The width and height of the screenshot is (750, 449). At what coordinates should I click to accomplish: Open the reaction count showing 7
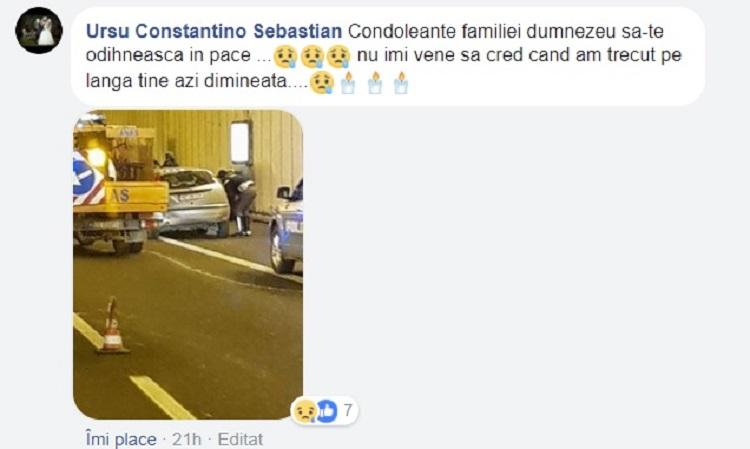pyautogui.click(x=348, y=410)
